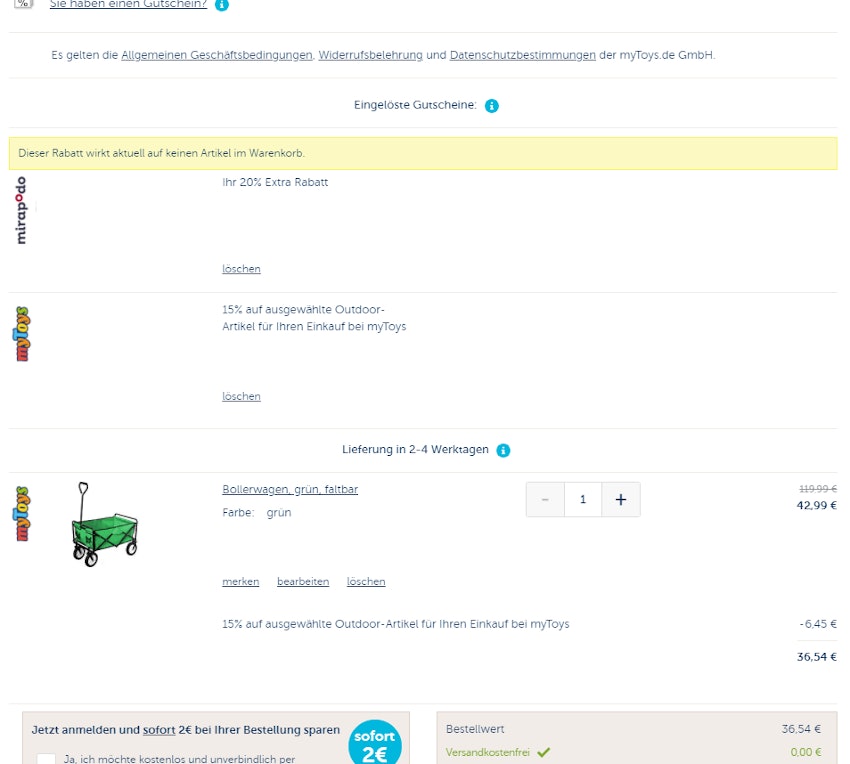Tick the newsletter signup checkbox
The width and height of the screenshot is (850, 764).
(x=46, y=759)
